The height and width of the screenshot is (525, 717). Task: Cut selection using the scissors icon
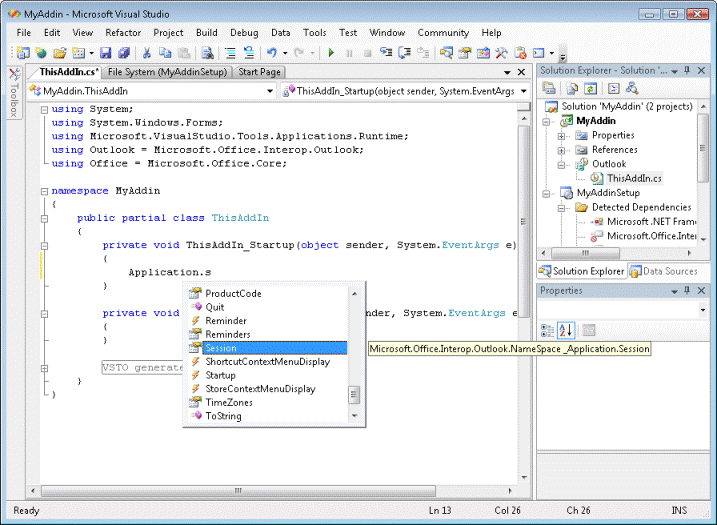coord(146,53)
